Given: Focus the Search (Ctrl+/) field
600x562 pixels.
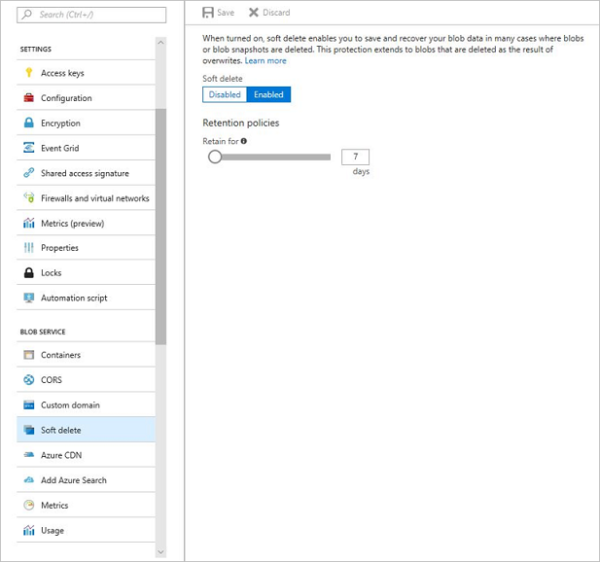Looking at the screenshot, I should [x=91, y=15].
